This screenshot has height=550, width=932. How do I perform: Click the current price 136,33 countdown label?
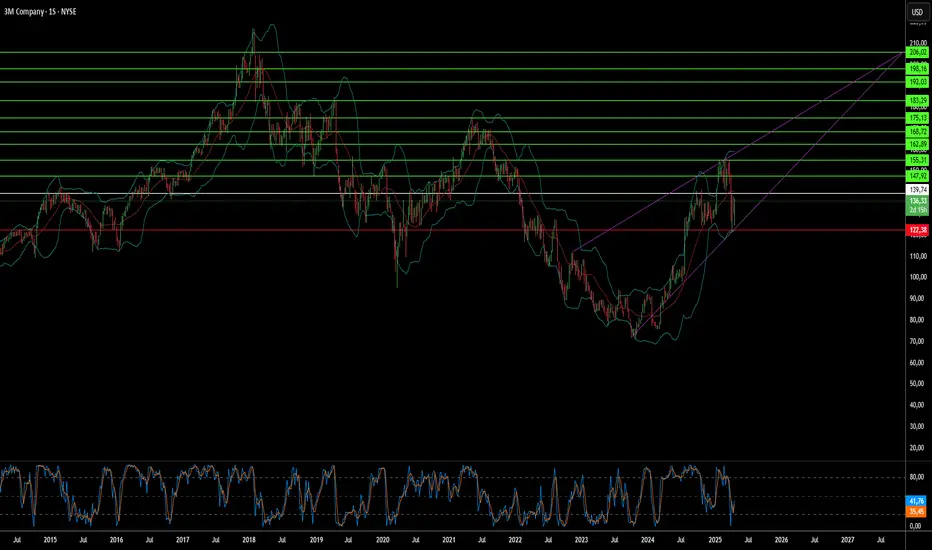tap(917, 206)
